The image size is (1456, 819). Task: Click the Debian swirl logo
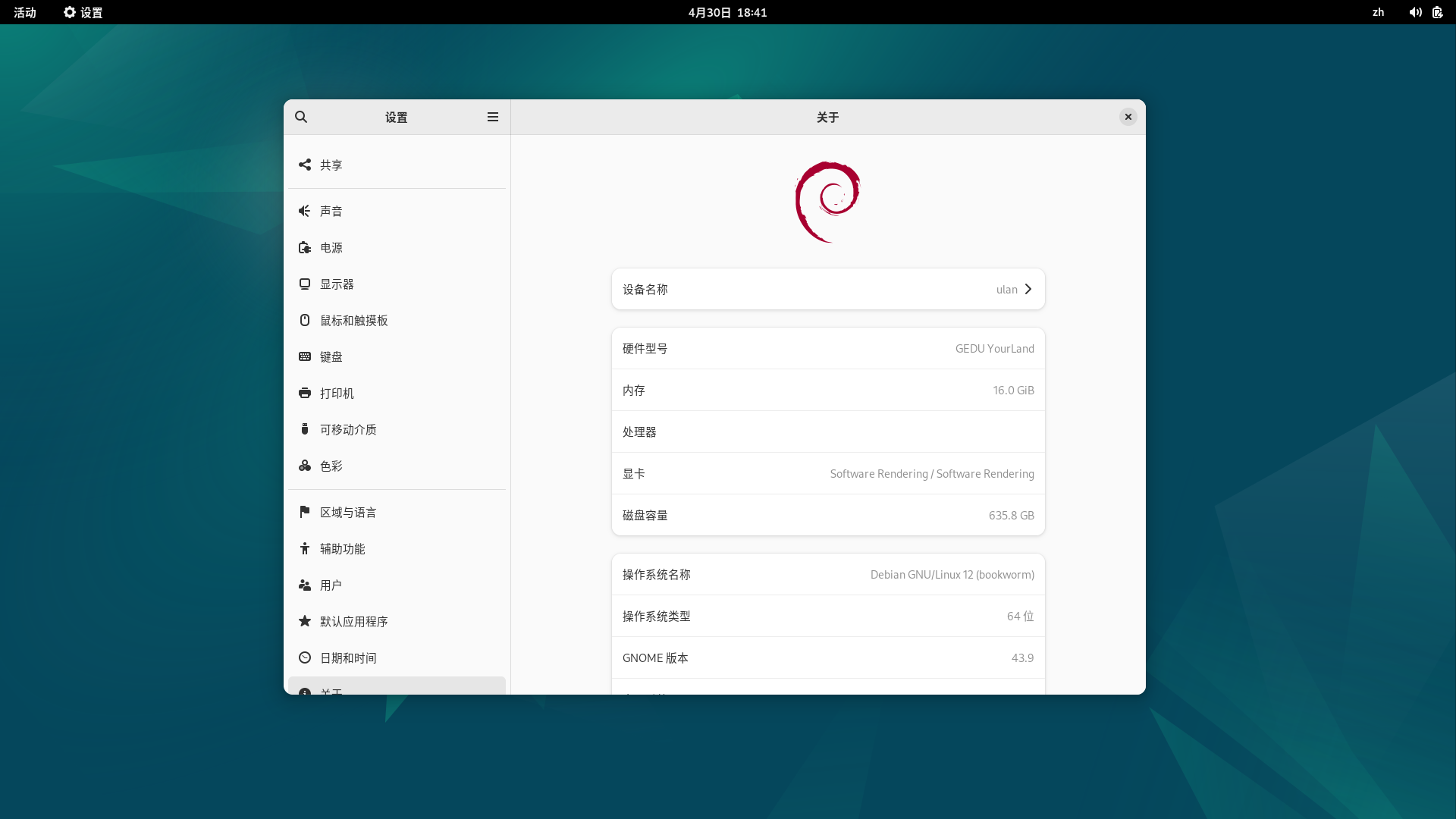(827, 202)
